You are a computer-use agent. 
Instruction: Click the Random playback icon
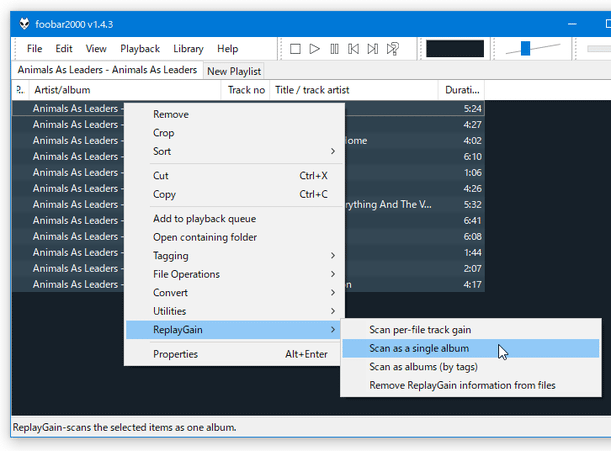(392, 49)
